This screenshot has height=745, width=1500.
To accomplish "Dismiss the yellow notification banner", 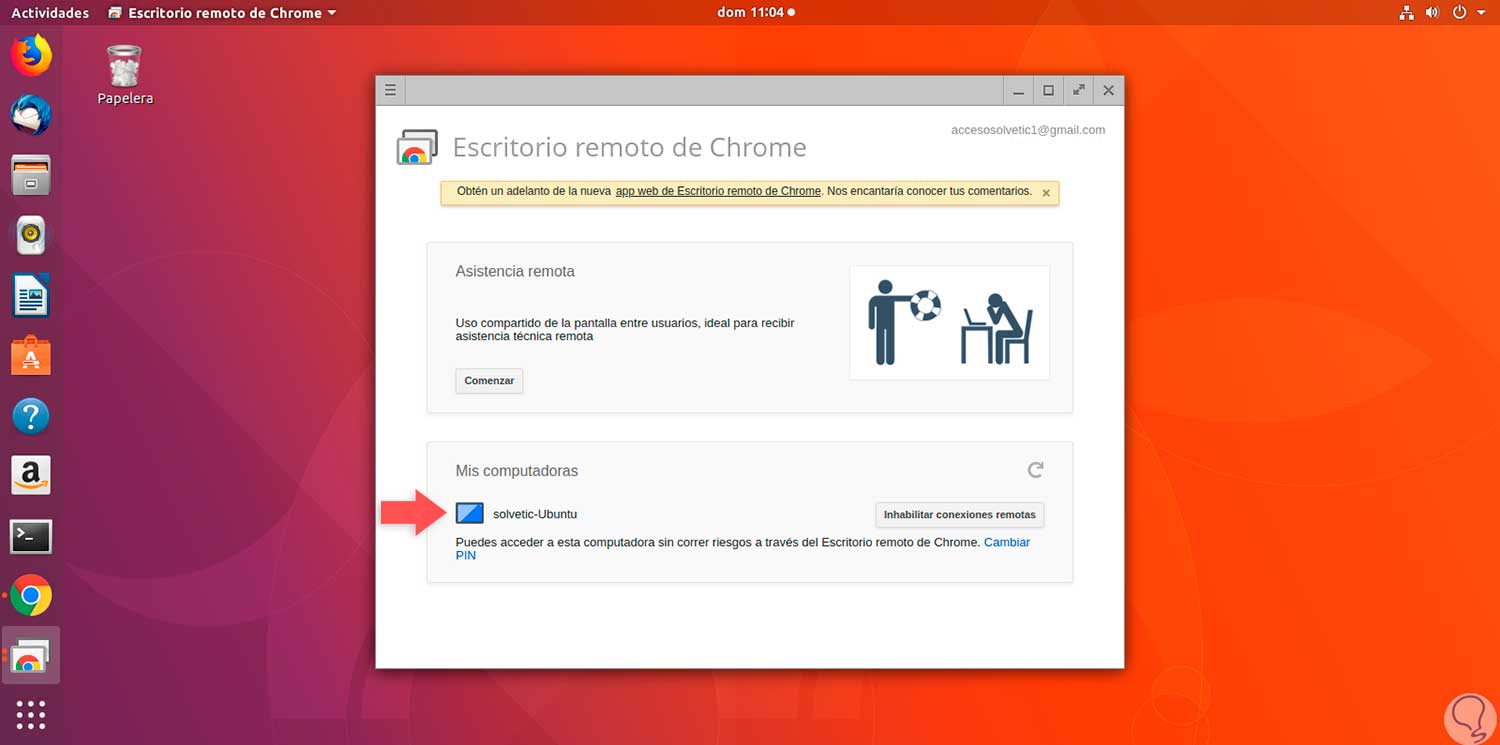I will (1046, 193).
